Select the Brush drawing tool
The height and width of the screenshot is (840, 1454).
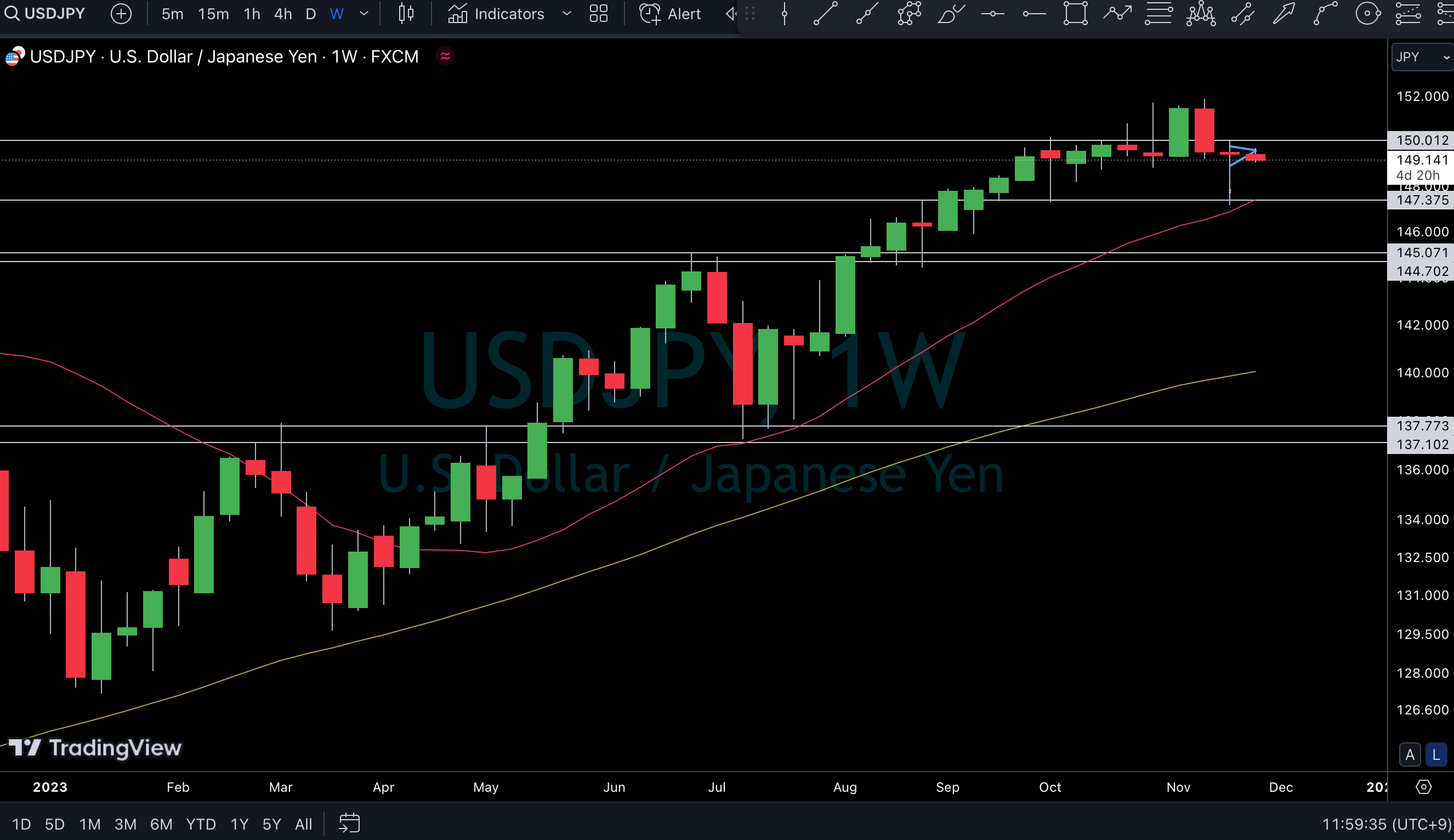point(951,13)
